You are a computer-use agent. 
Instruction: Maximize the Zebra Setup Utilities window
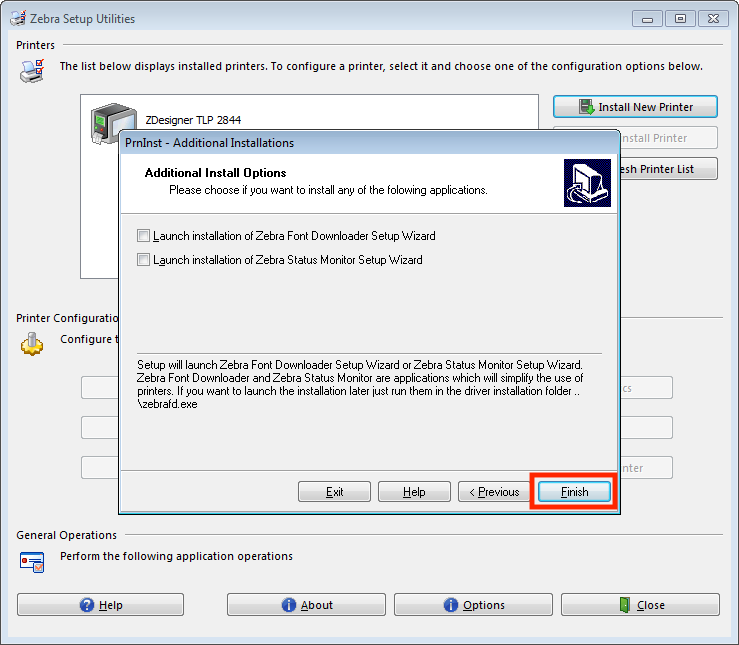pos(680,18)
